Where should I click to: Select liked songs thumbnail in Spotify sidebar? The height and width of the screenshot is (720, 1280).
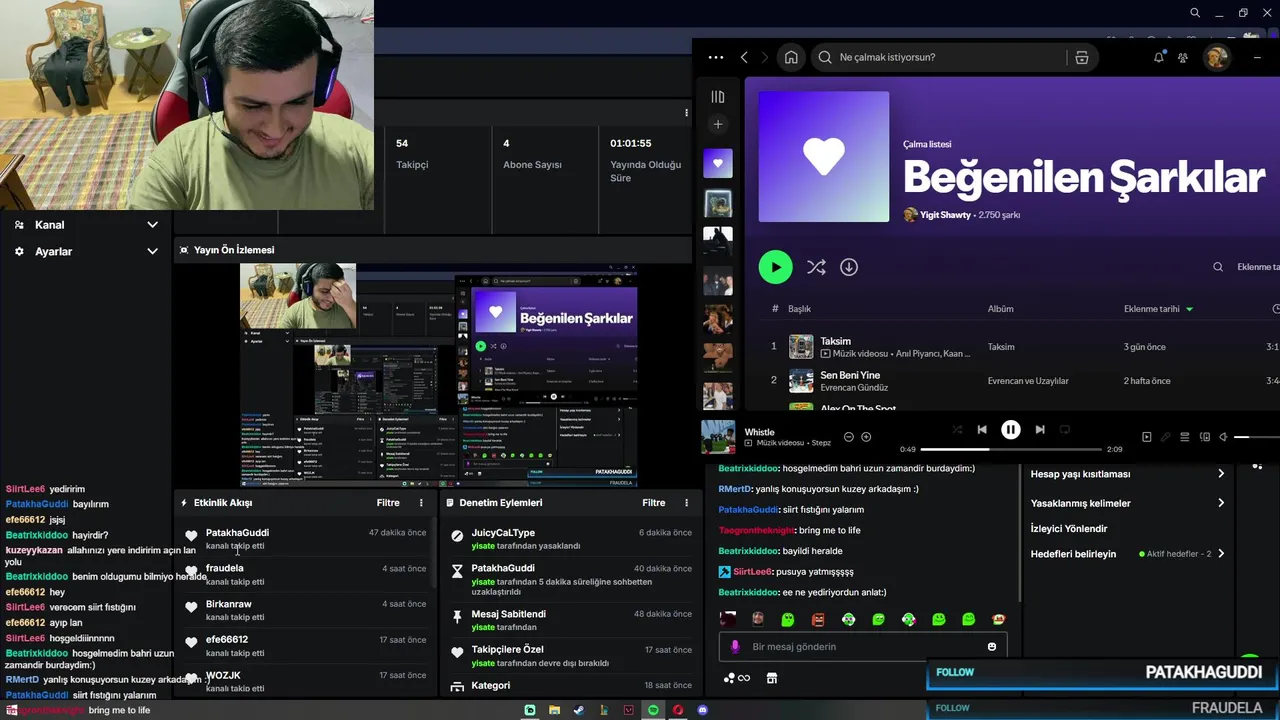[x=717, y=163]
